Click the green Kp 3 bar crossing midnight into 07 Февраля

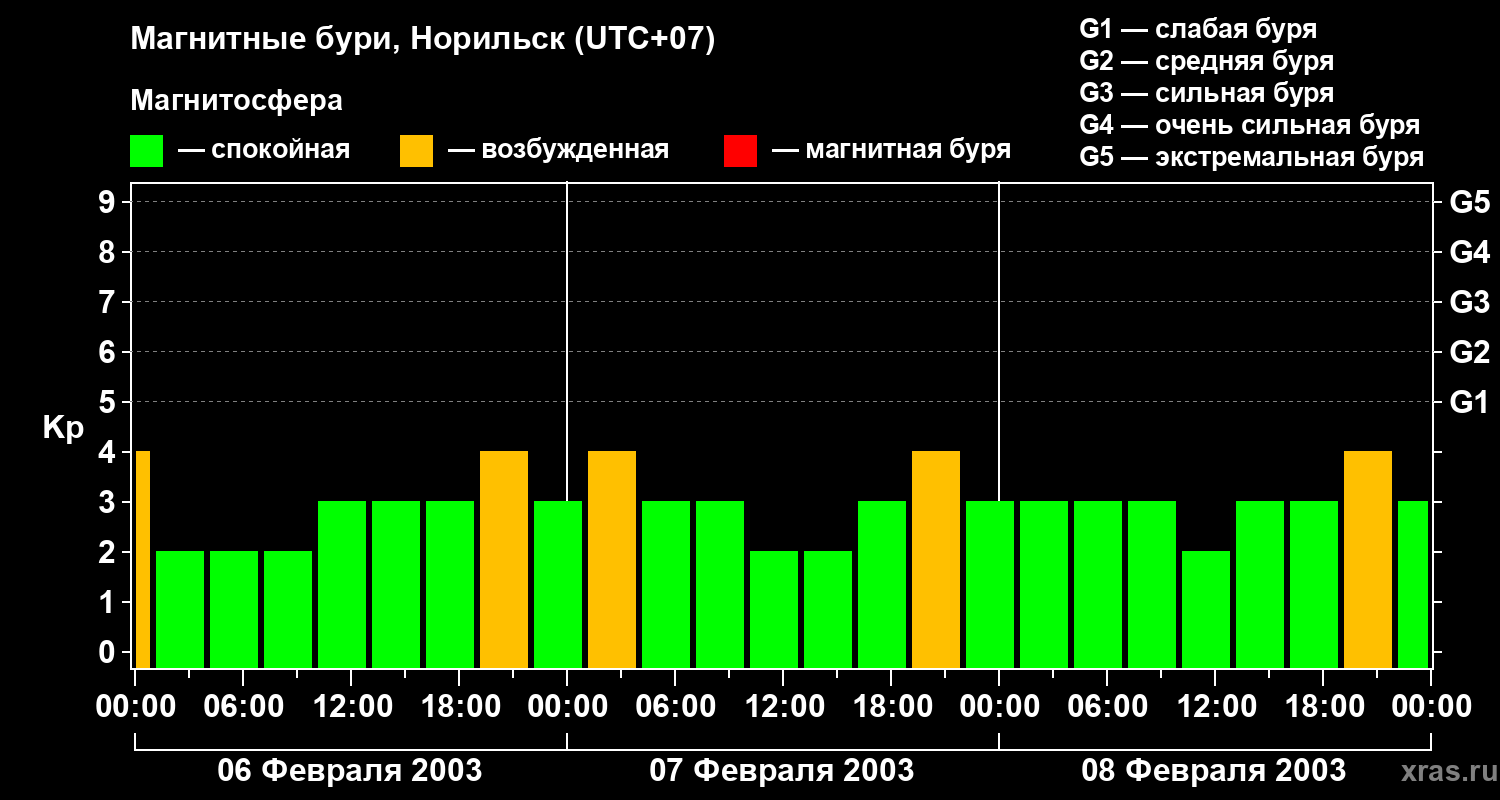click(x=558, y=584)
